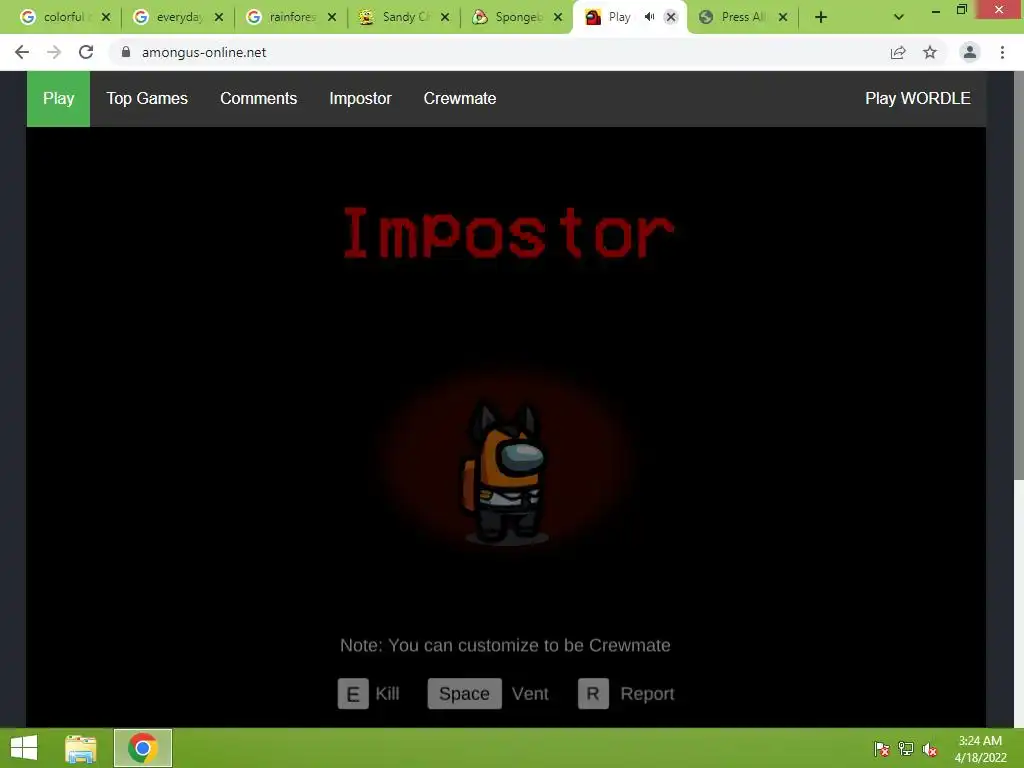Click the address bar URL field

coord(496,52)
